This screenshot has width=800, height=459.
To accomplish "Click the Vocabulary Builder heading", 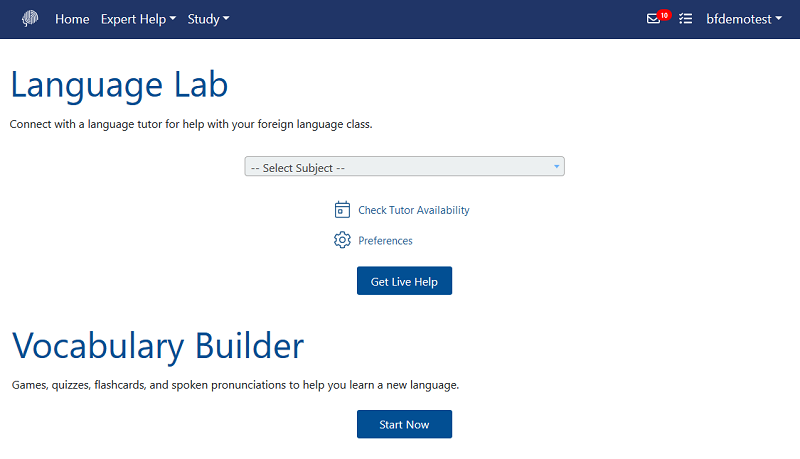I will (157, 346).
